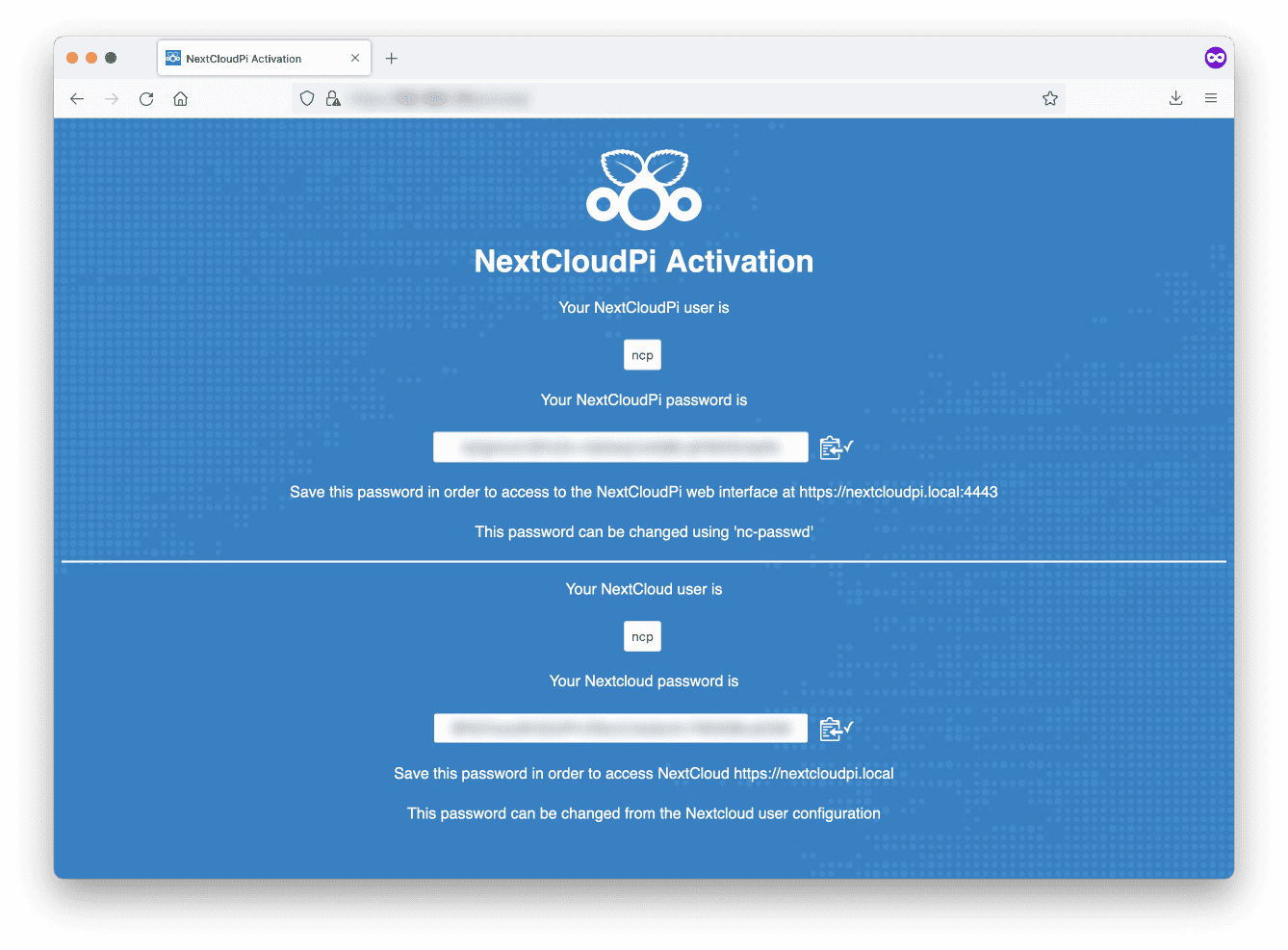Viewport: 1288px width, 950px height.
Task: Open the browser downloads panel
Action: point(1175,98)
